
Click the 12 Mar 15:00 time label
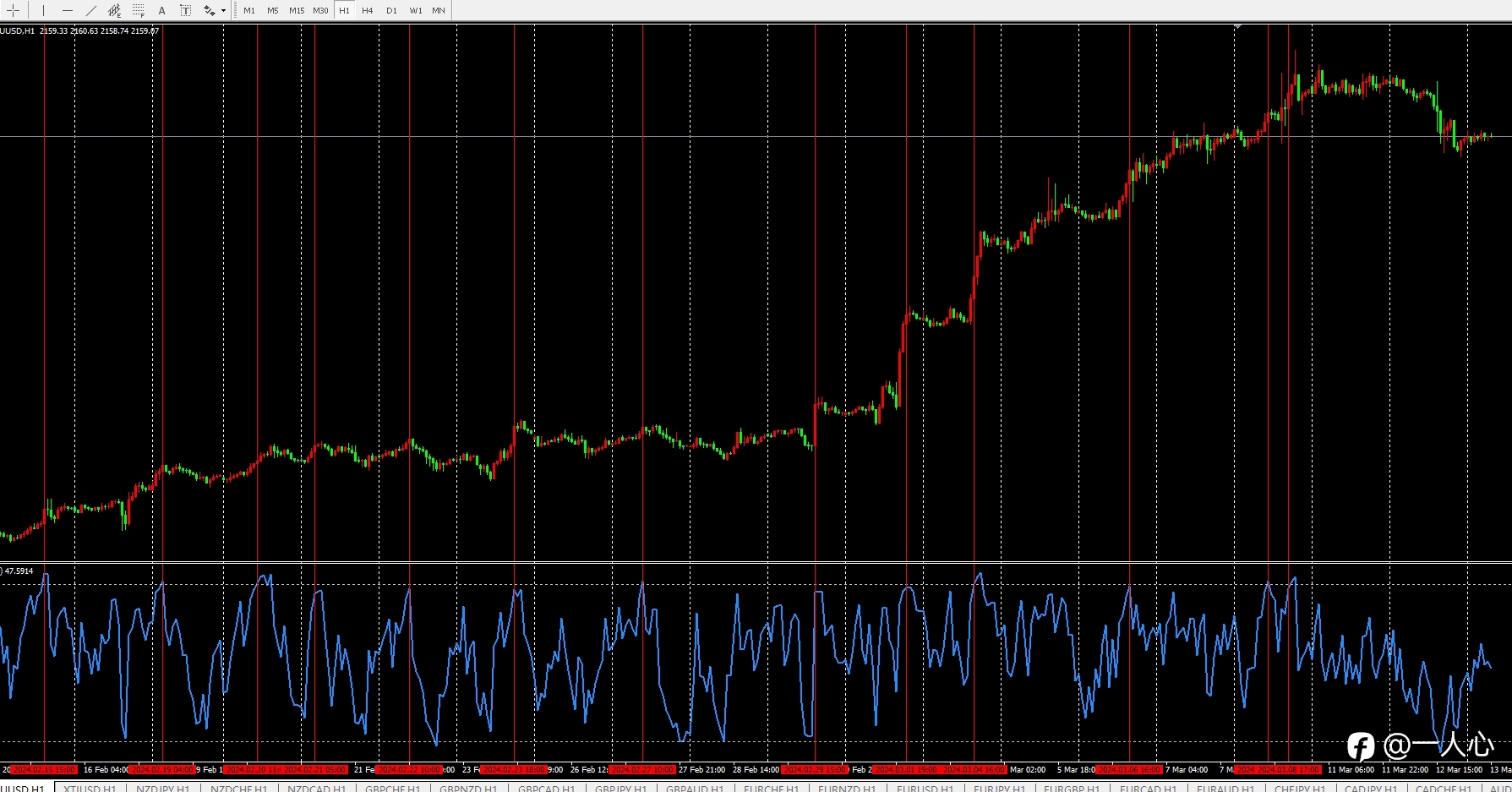tap(1459, 769)
